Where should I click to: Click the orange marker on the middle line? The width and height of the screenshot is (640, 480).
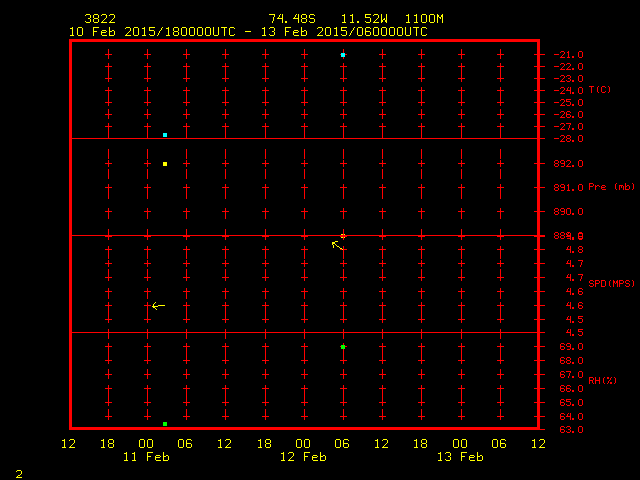point(343,236)
